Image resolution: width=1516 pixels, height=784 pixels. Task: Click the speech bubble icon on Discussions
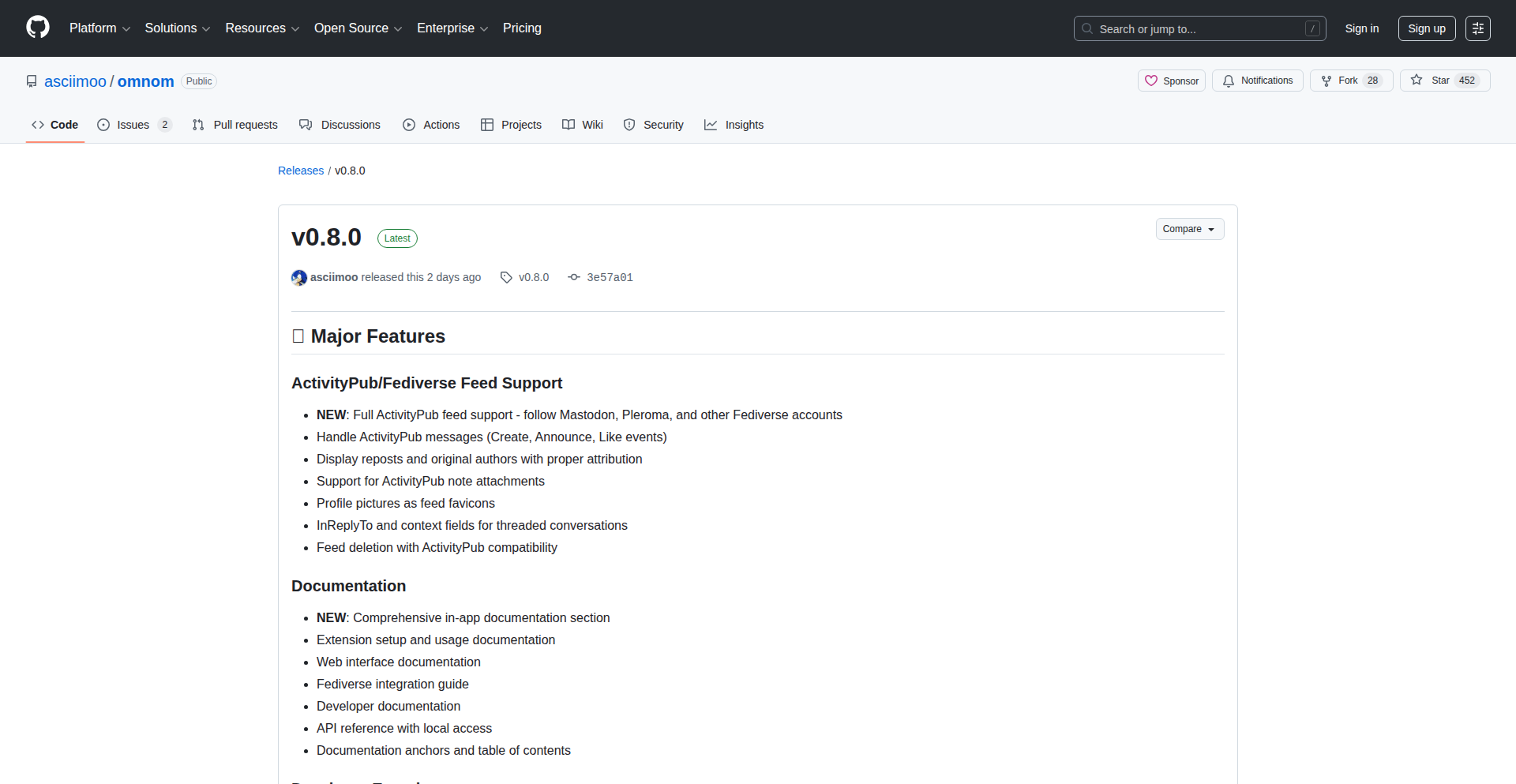click(306, 125)
